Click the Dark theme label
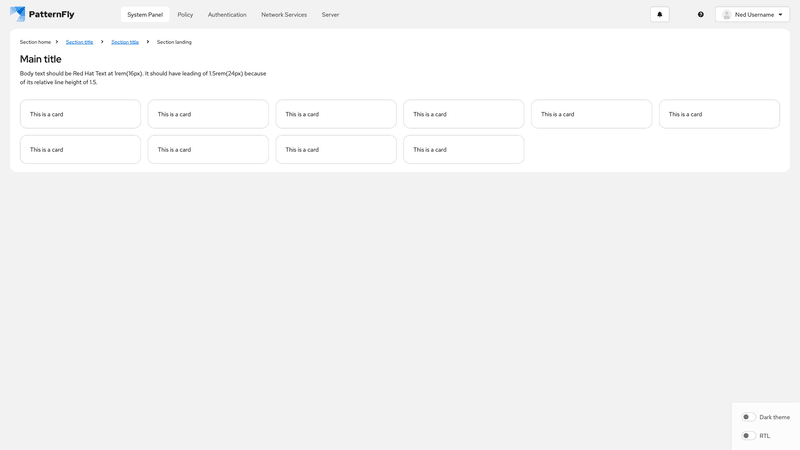Screen dimensions: 800x450 [x=774, y=417]
